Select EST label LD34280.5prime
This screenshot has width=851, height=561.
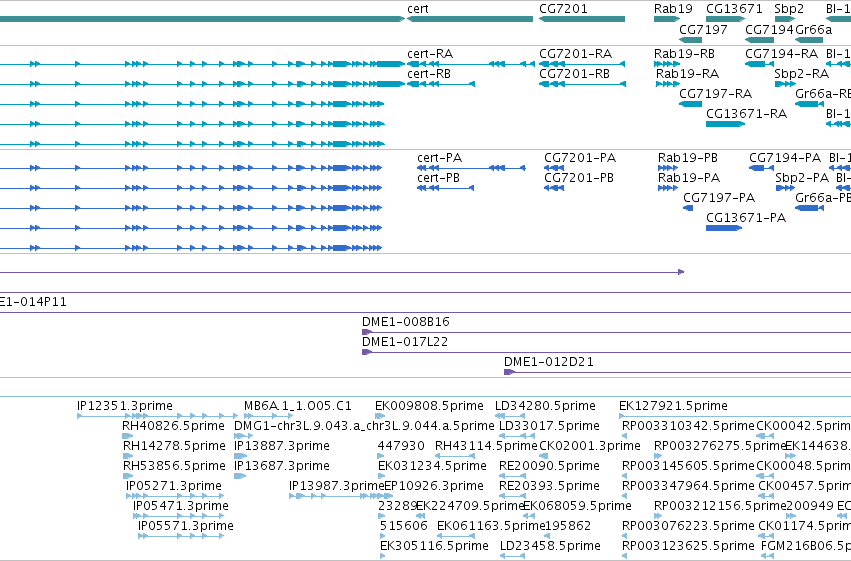[545, 406]
